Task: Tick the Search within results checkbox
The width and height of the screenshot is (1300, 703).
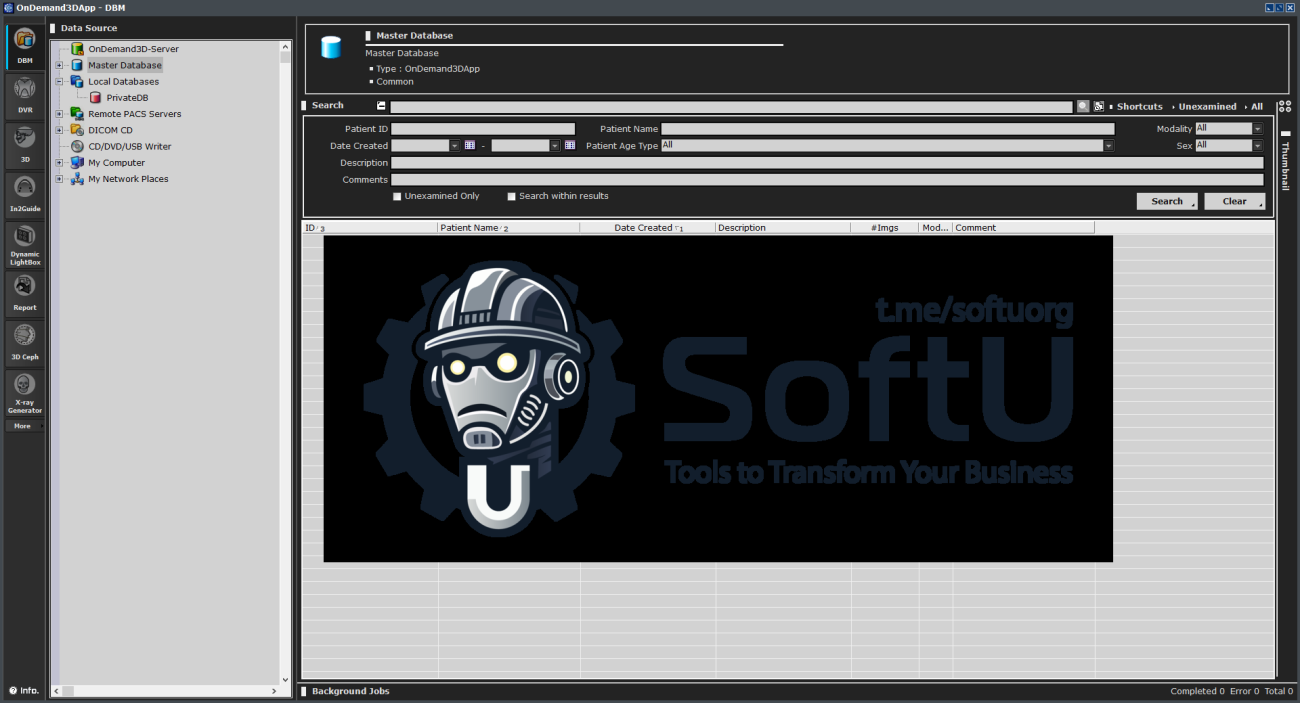Action: click(x=512, y=197)
